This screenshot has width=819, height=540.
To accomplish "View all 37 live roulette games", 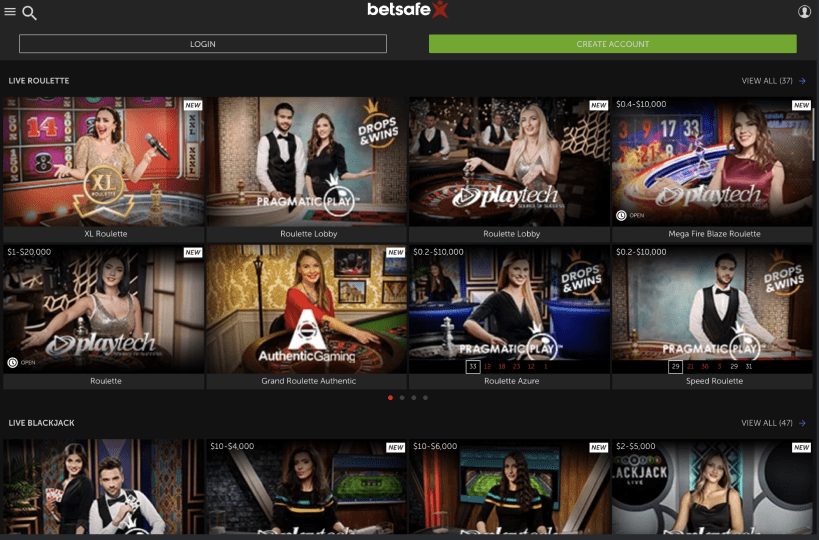I will (767, 81).
